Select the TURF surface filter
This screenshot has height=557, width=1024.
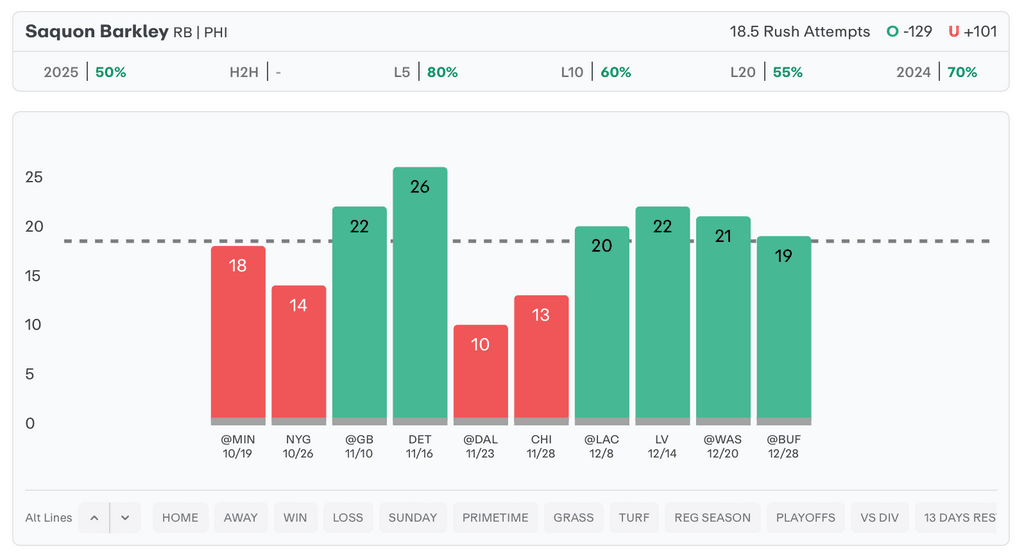(634, 518)
